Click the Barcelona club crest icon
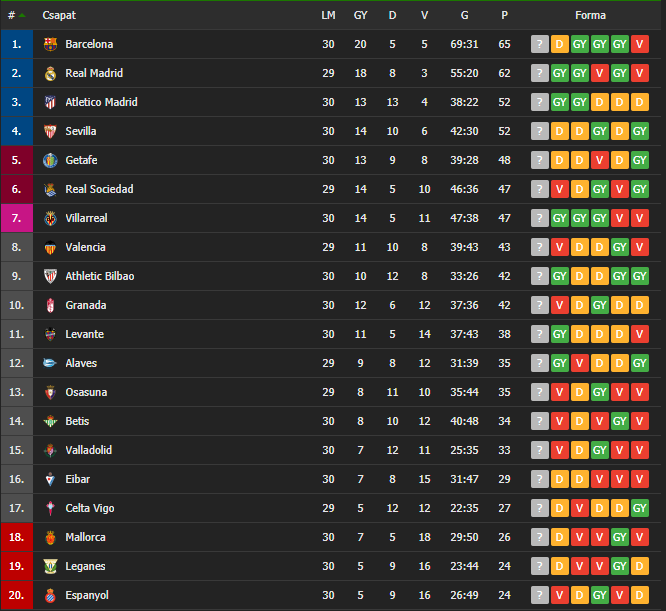Screen dimensions: 666x611 click(x=50, y=44)
